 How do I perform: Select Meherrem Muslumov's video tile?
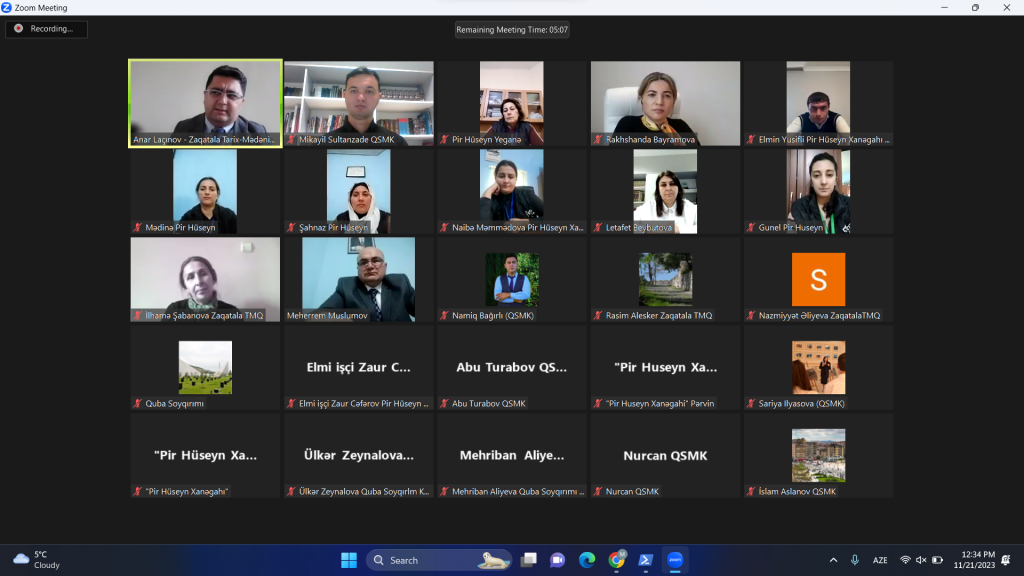click(x=359, y=279)
